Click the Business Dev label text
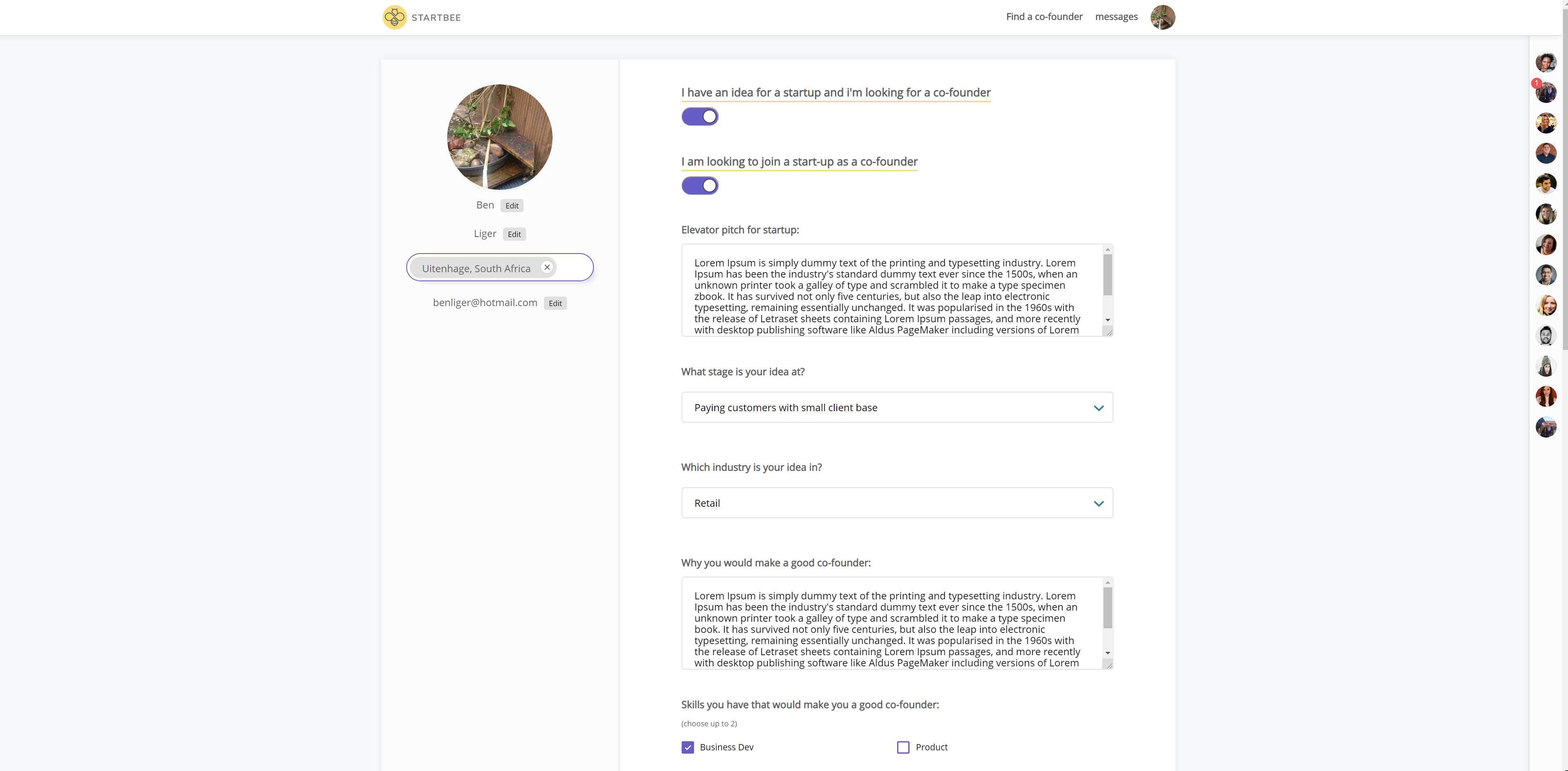 click(726, 747)
